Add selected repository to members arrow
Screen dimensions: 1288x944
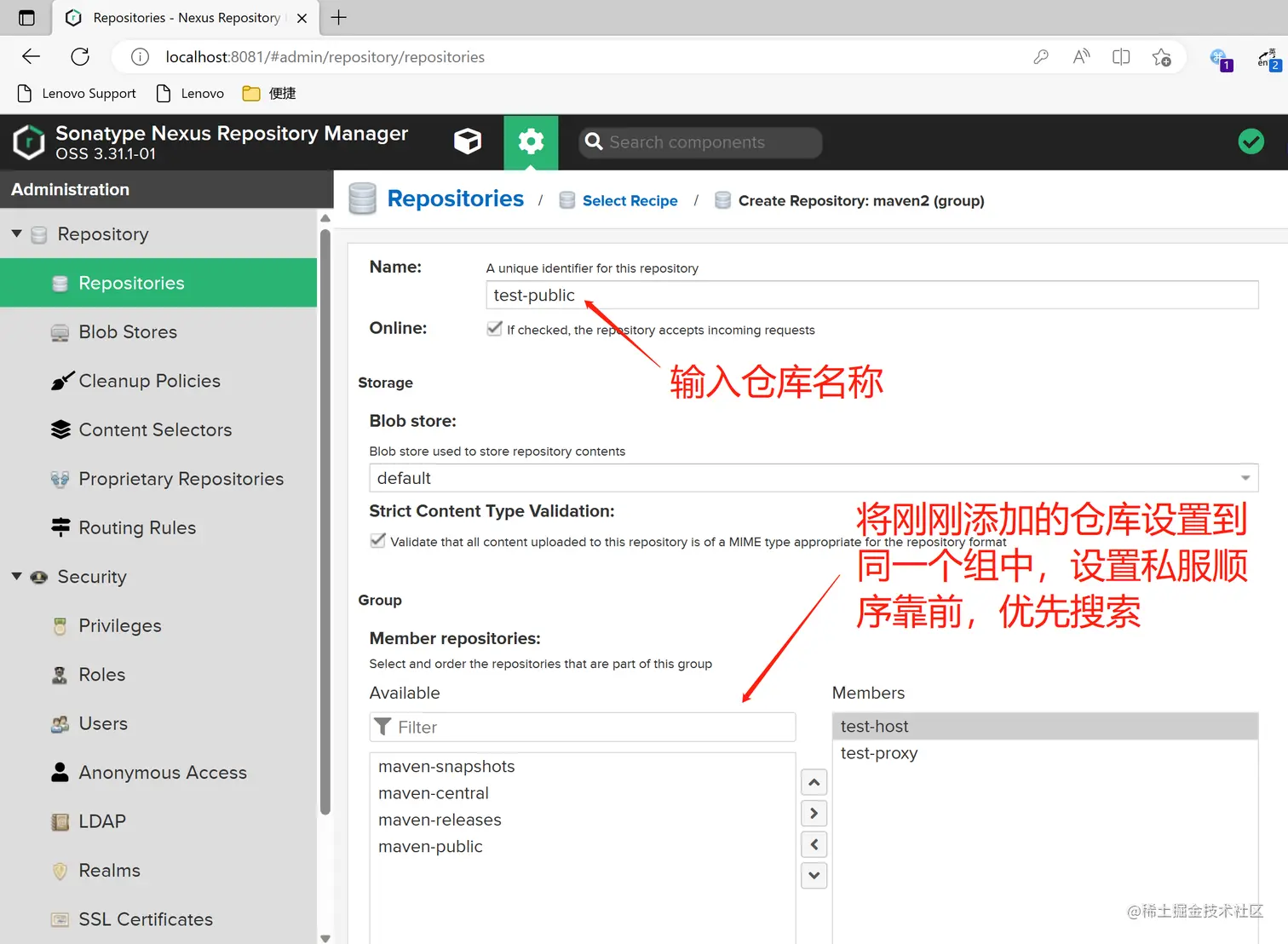point(814,814)
